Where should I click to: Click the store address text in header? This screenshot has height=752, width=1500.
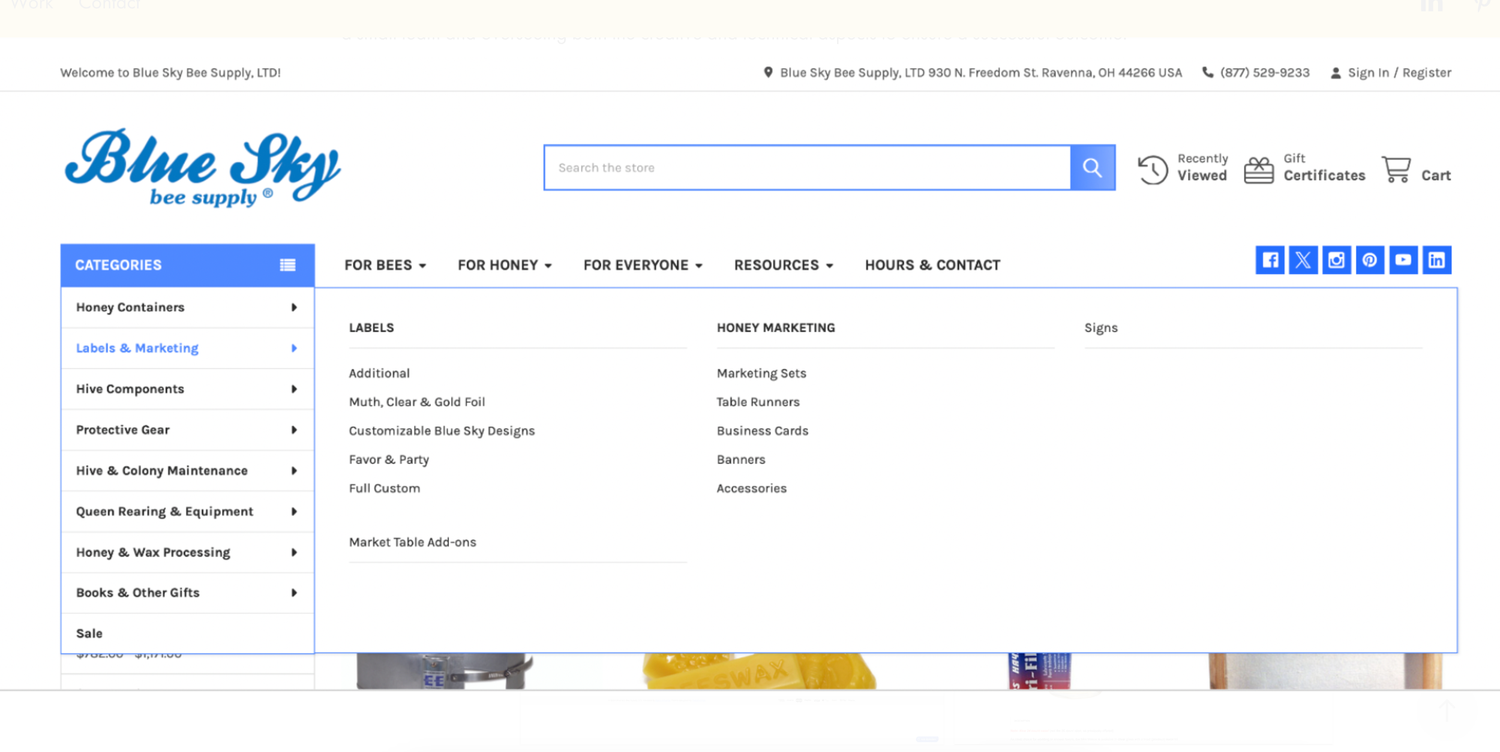(x=981, y=73)
